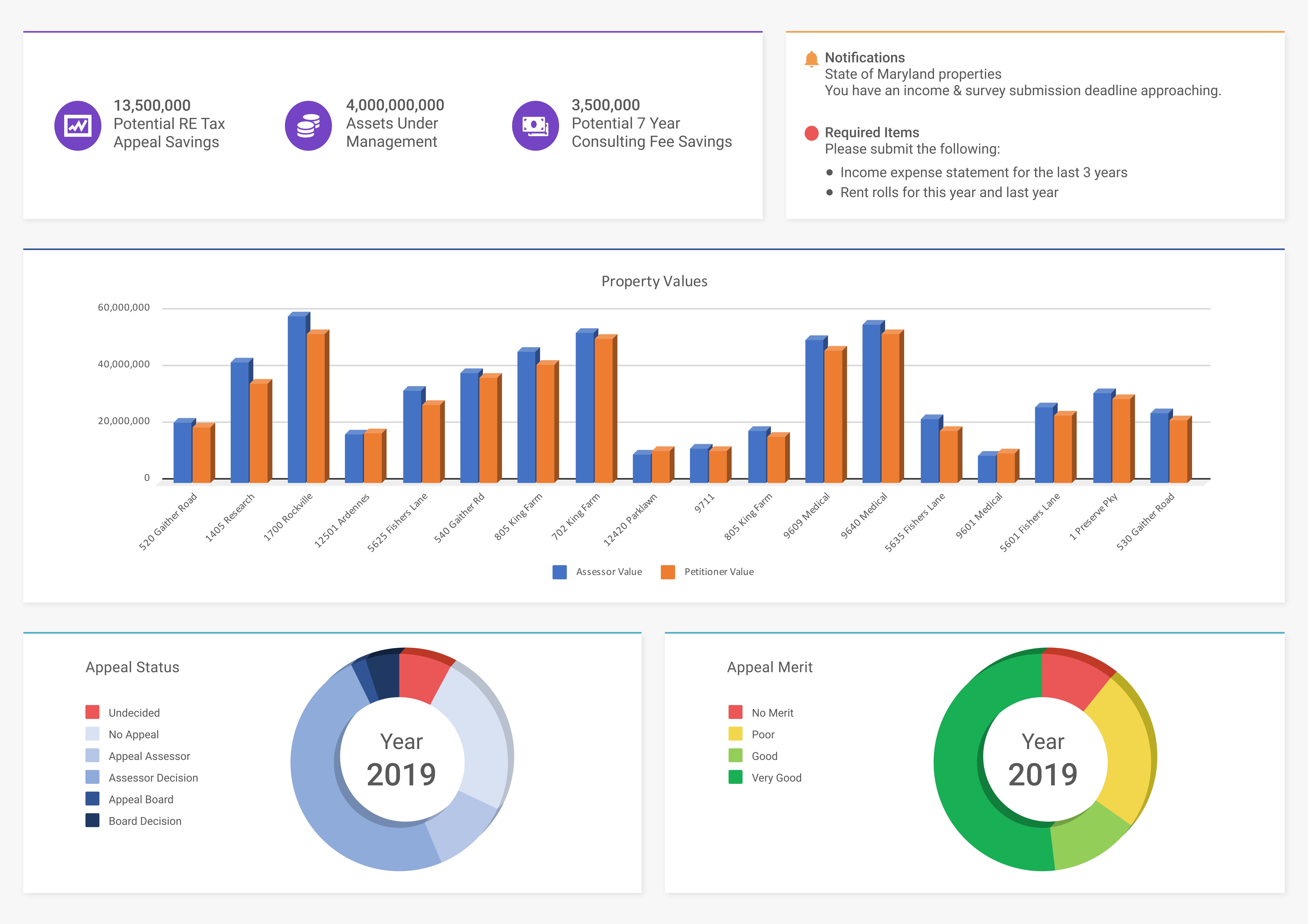This screenshot has height=924, width=1308.
Task: Click the Appeal Status panel title
Action: tap(132, 667)
